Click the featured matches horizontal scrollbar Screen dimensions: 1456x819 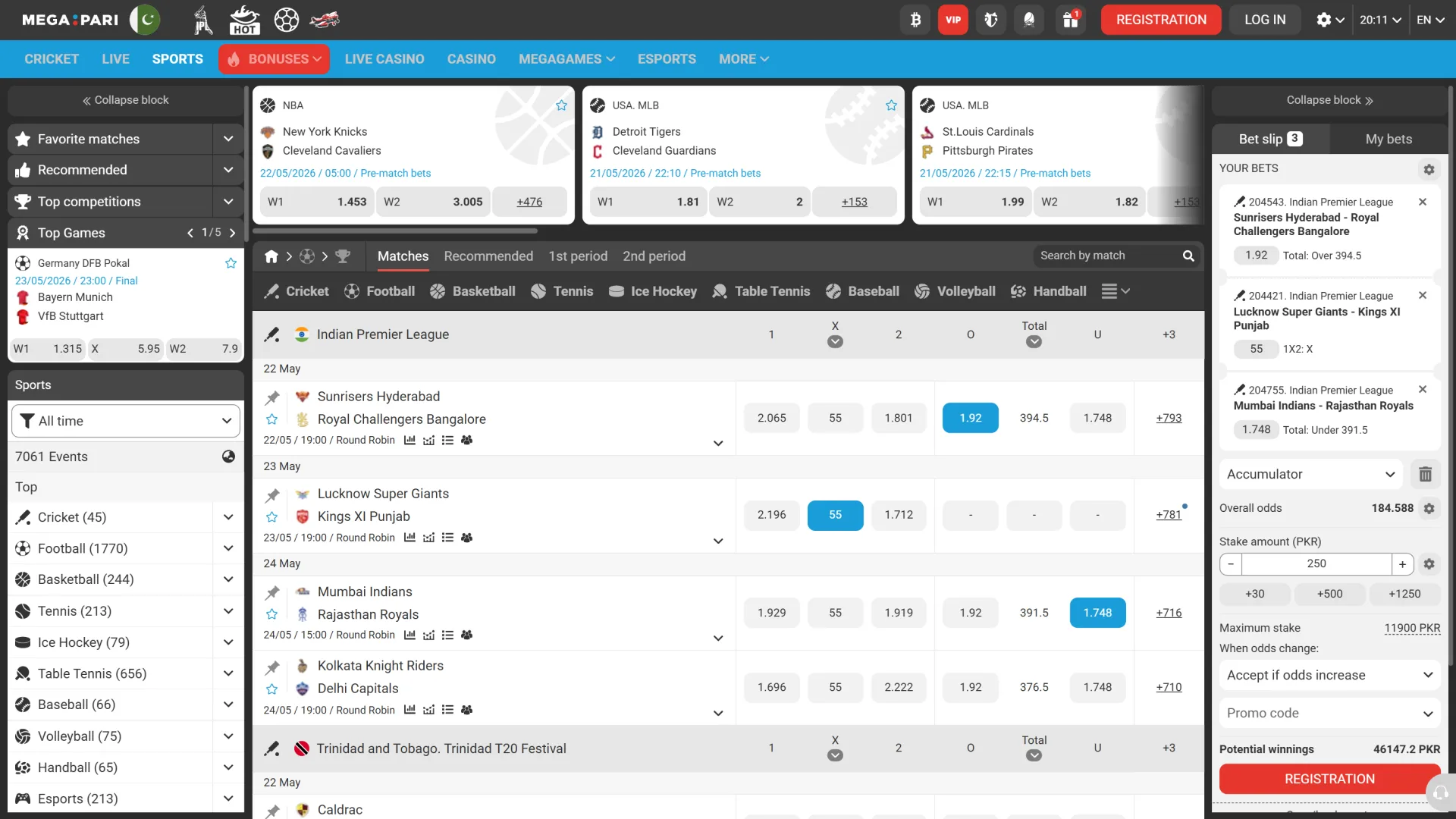(x=395, y=231)
